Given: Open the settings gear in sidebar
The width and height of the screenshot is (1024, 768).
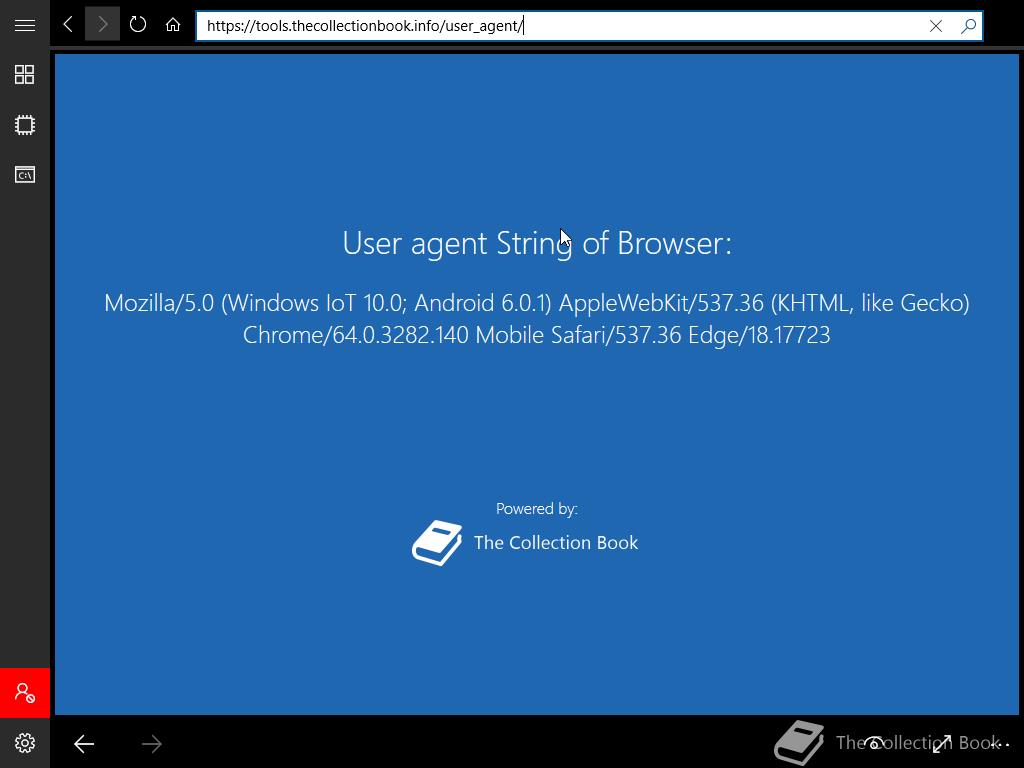Looking at the screenshot, I should [25, 743].
